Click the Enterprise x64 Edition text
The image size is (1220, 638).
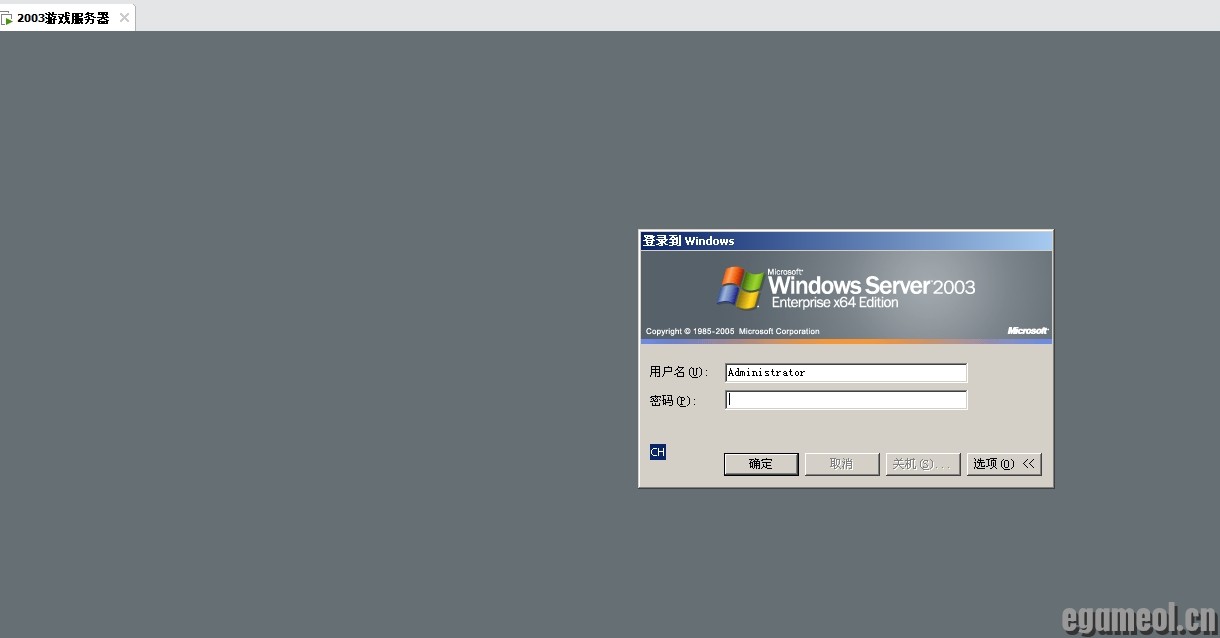[835, 303]
